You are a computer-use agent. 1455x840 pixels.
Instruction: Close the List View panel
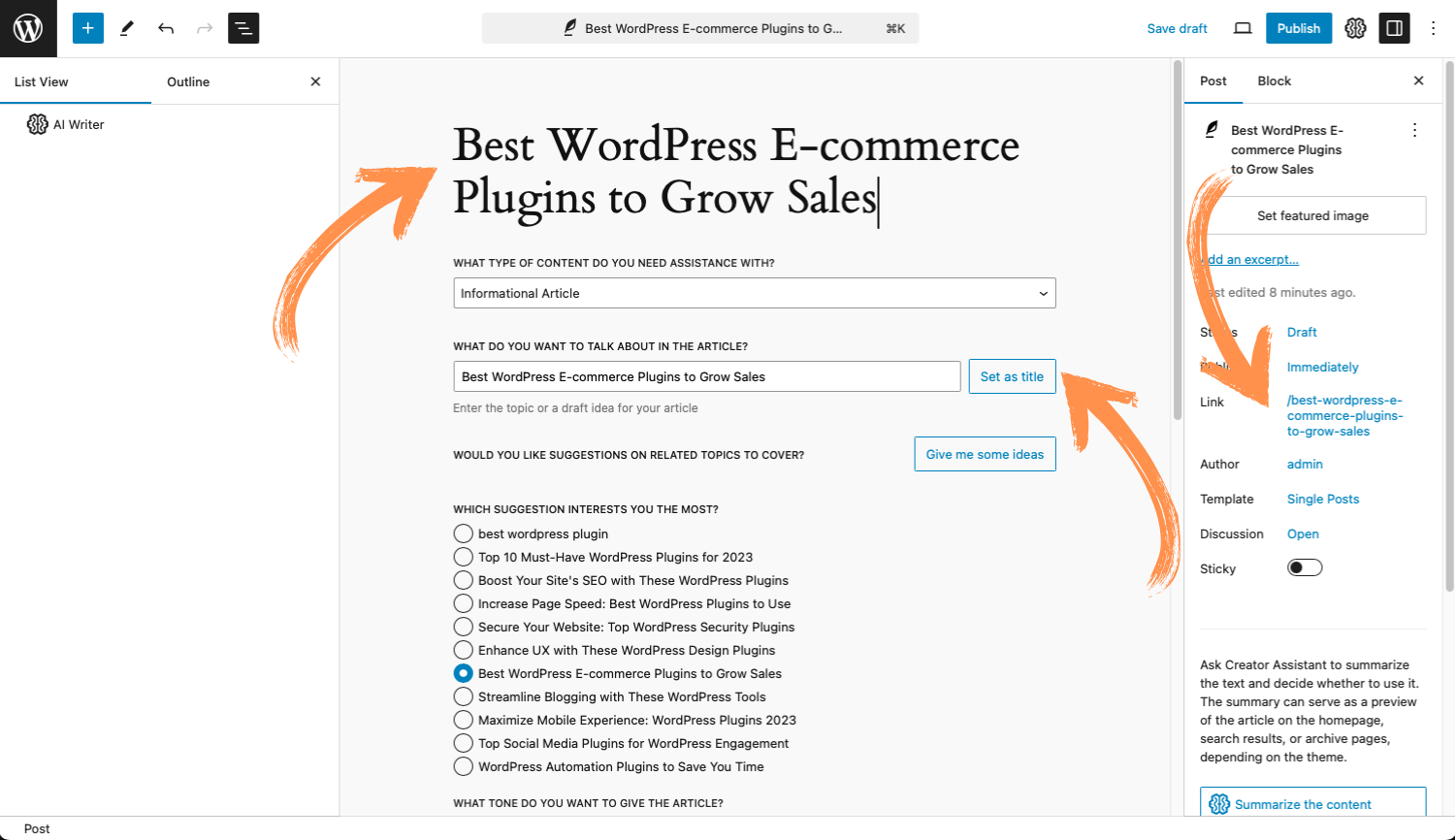pyautogui.click(x=315, y=81)
